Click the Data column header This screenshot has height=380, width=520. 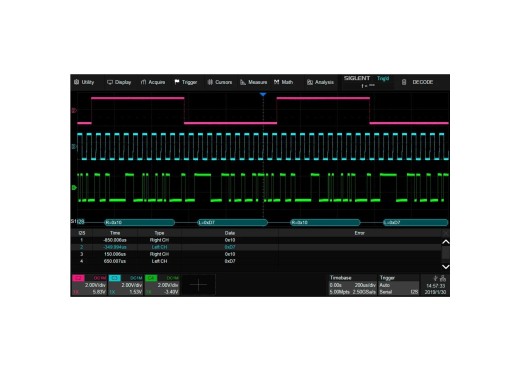(230, 233)
